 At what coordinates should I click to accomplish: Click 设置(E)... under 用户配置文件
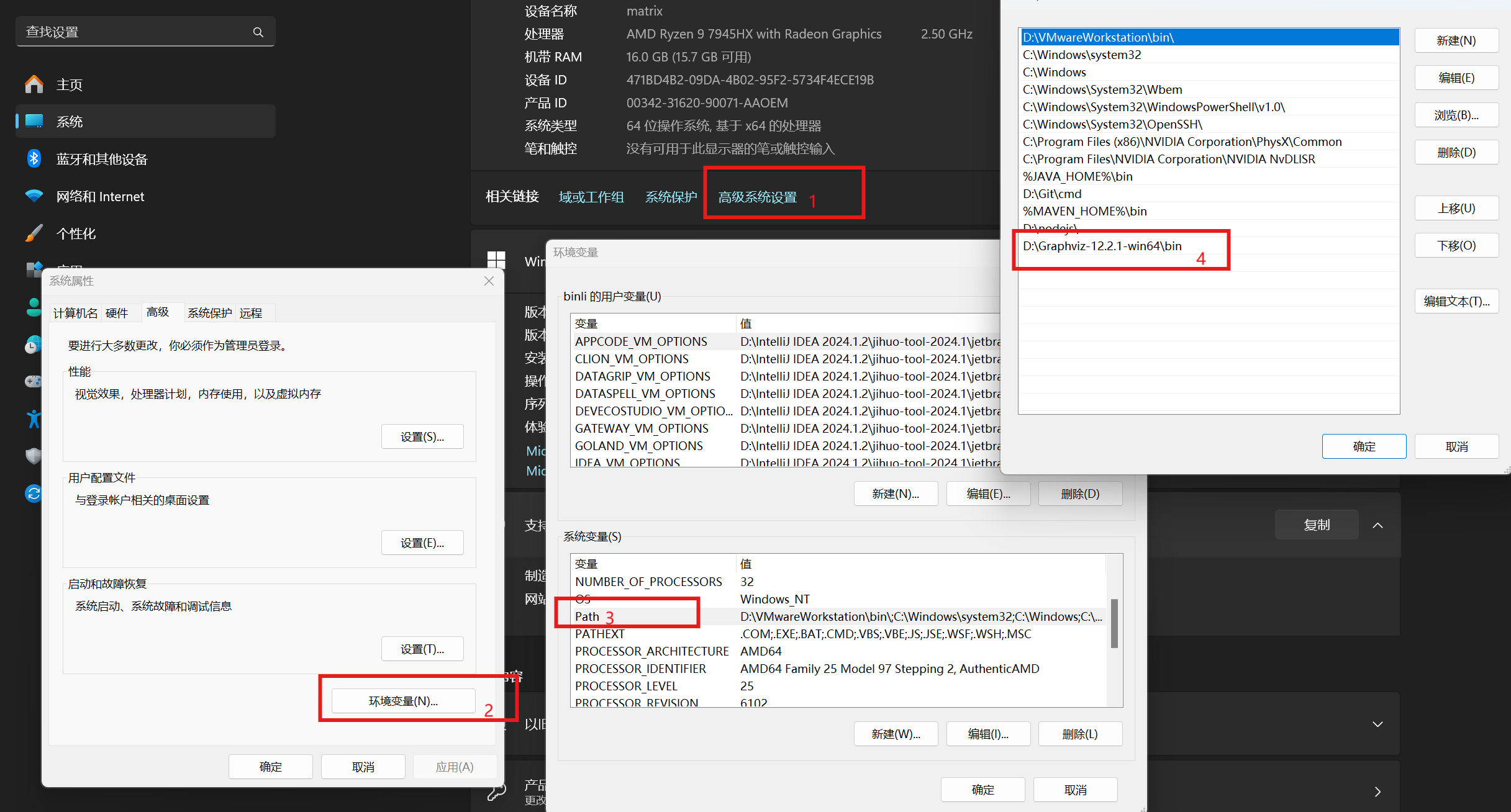[x=422, y=543]
